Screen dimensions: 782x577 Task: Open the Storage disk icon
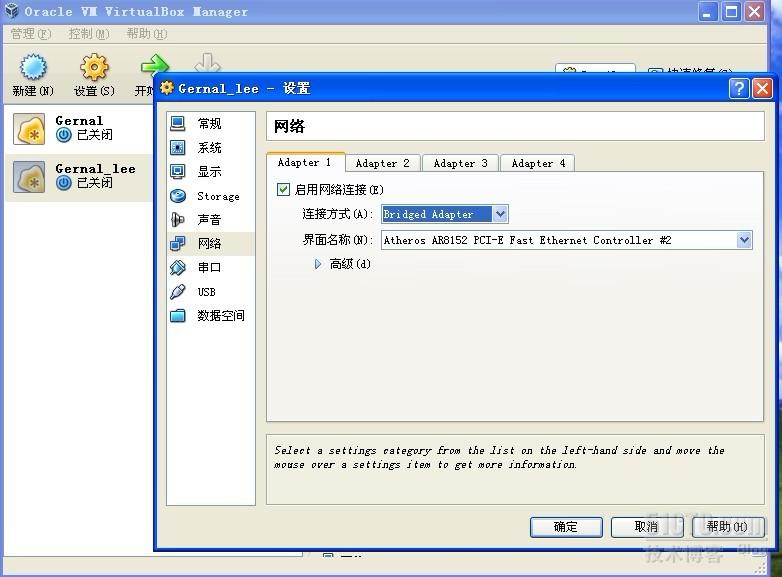click(178, 195)
